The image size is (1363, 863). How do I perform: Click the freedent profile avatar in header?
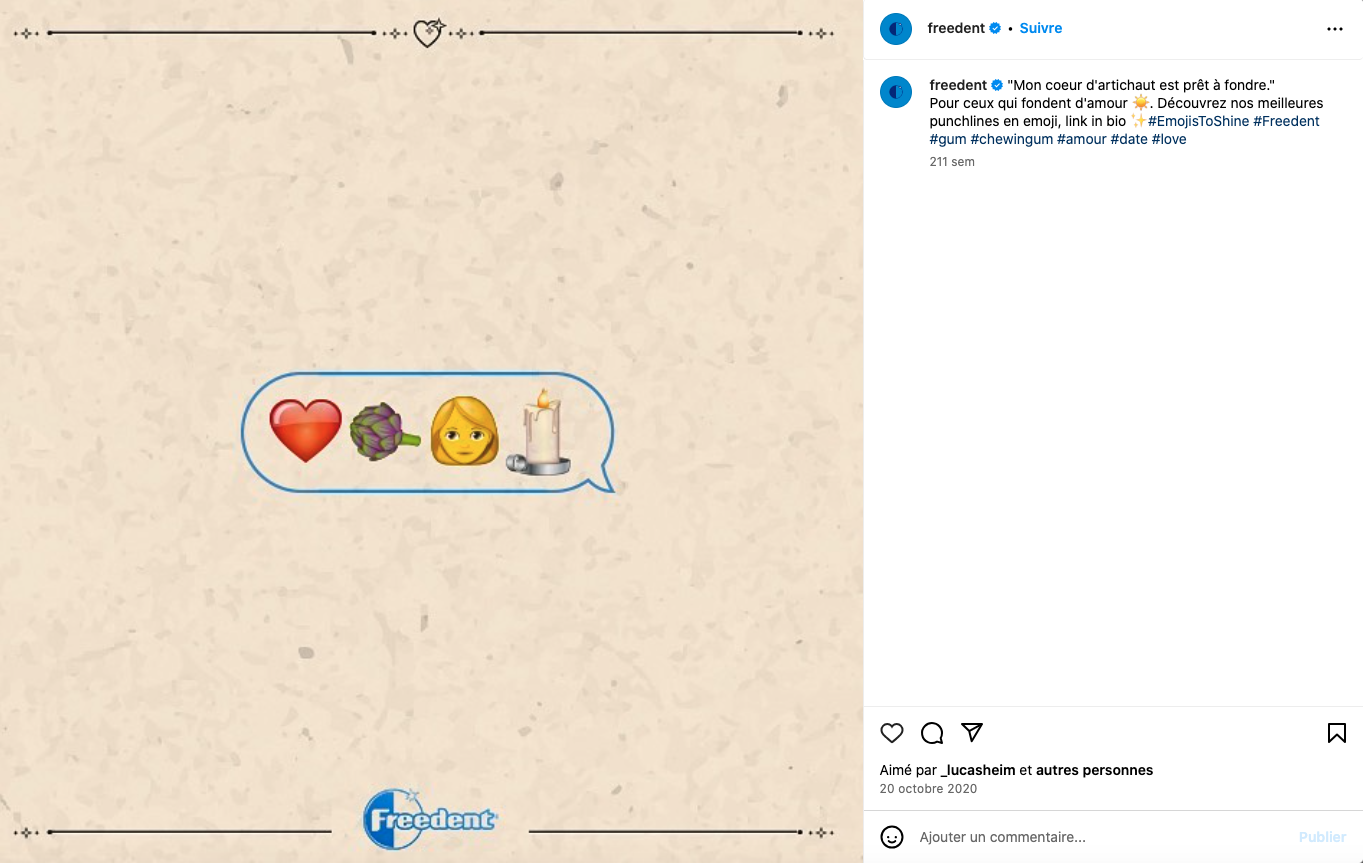click(x=896, y=29)
